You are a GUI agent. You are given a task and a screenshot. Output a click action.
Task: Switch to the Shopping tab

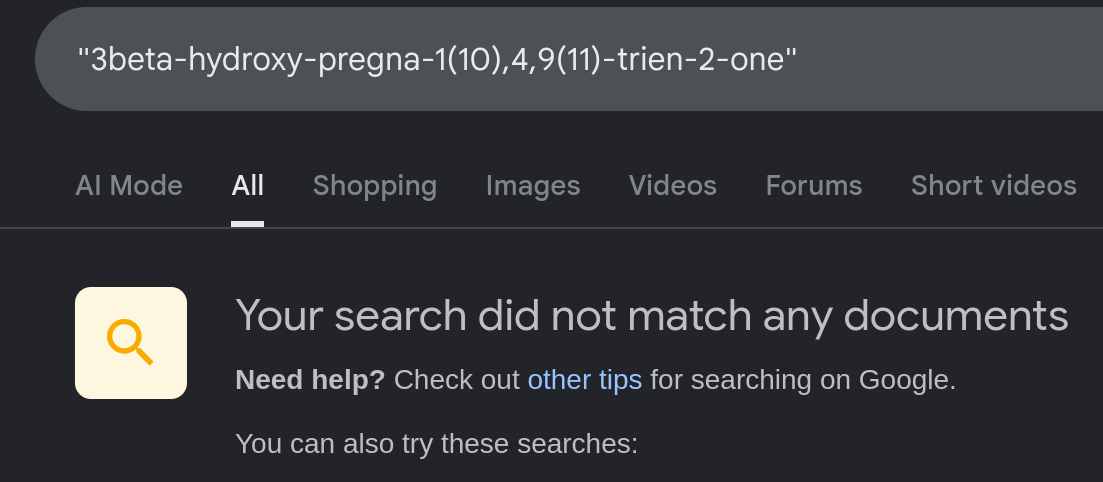point(374,186)
